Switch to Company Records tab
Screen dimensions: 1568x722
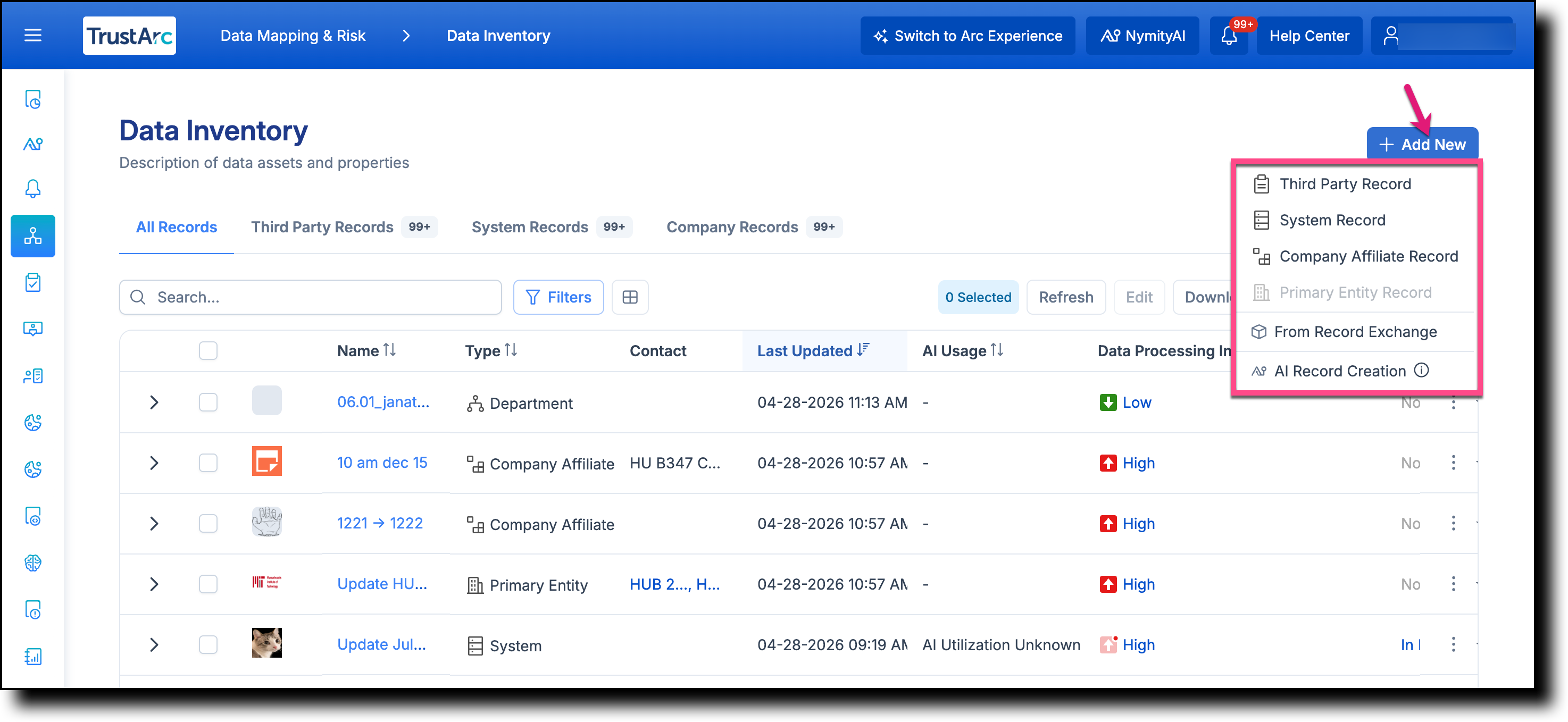coord(754,227)
